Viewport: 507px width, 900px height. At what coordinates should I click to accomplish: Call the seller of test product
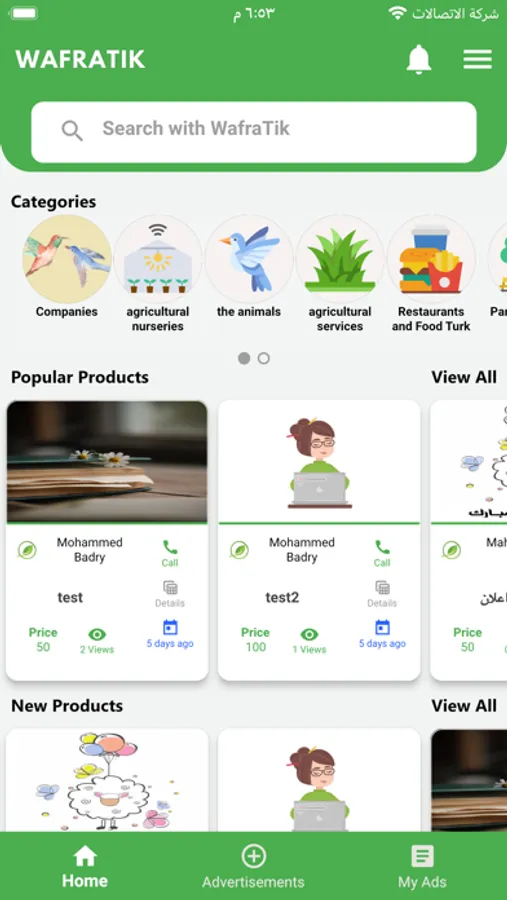[x=170, y=553]
